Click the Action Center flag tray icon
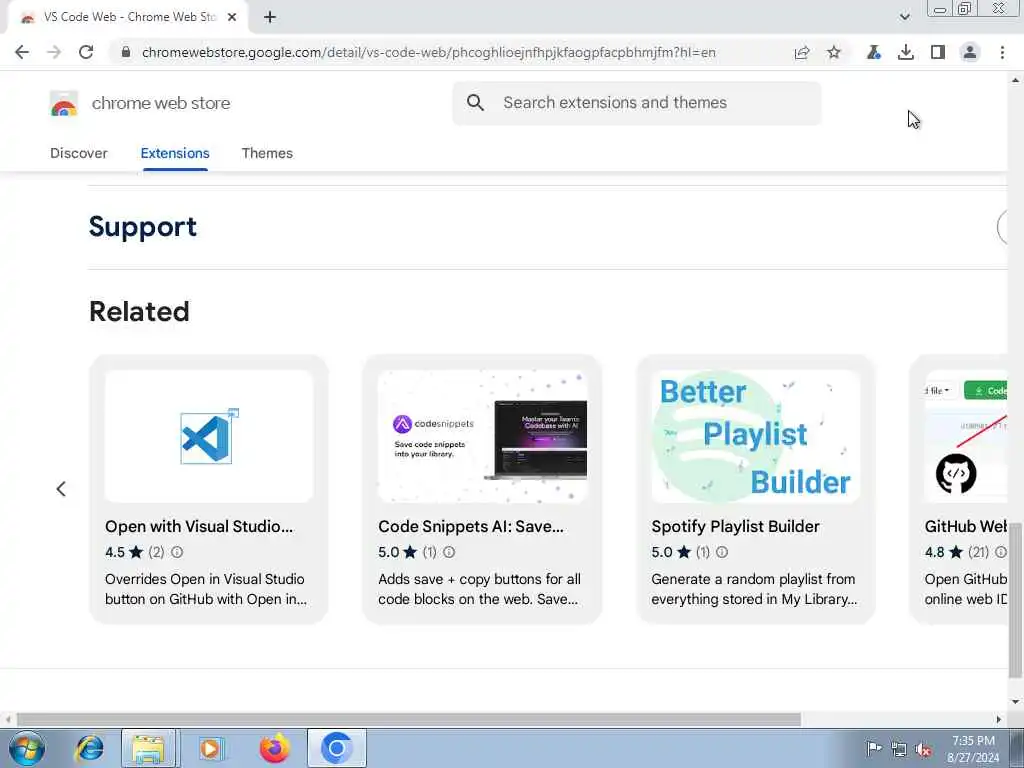This screenshot has height=768, width=1024. point(874,748)
